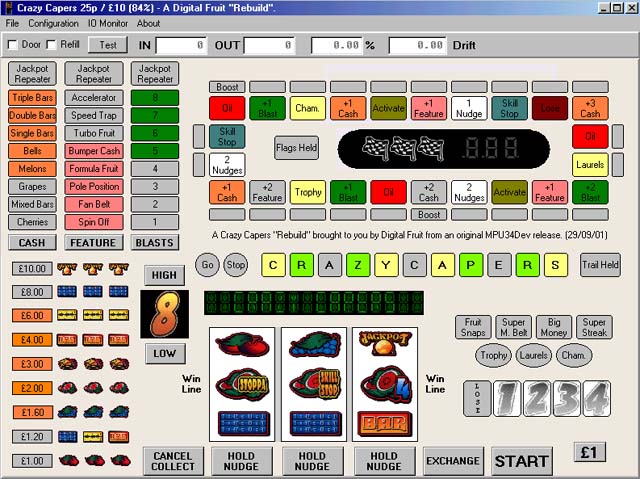Click the LOW gamble button
The height and width of the screenshot is (479, 640).
164,353
